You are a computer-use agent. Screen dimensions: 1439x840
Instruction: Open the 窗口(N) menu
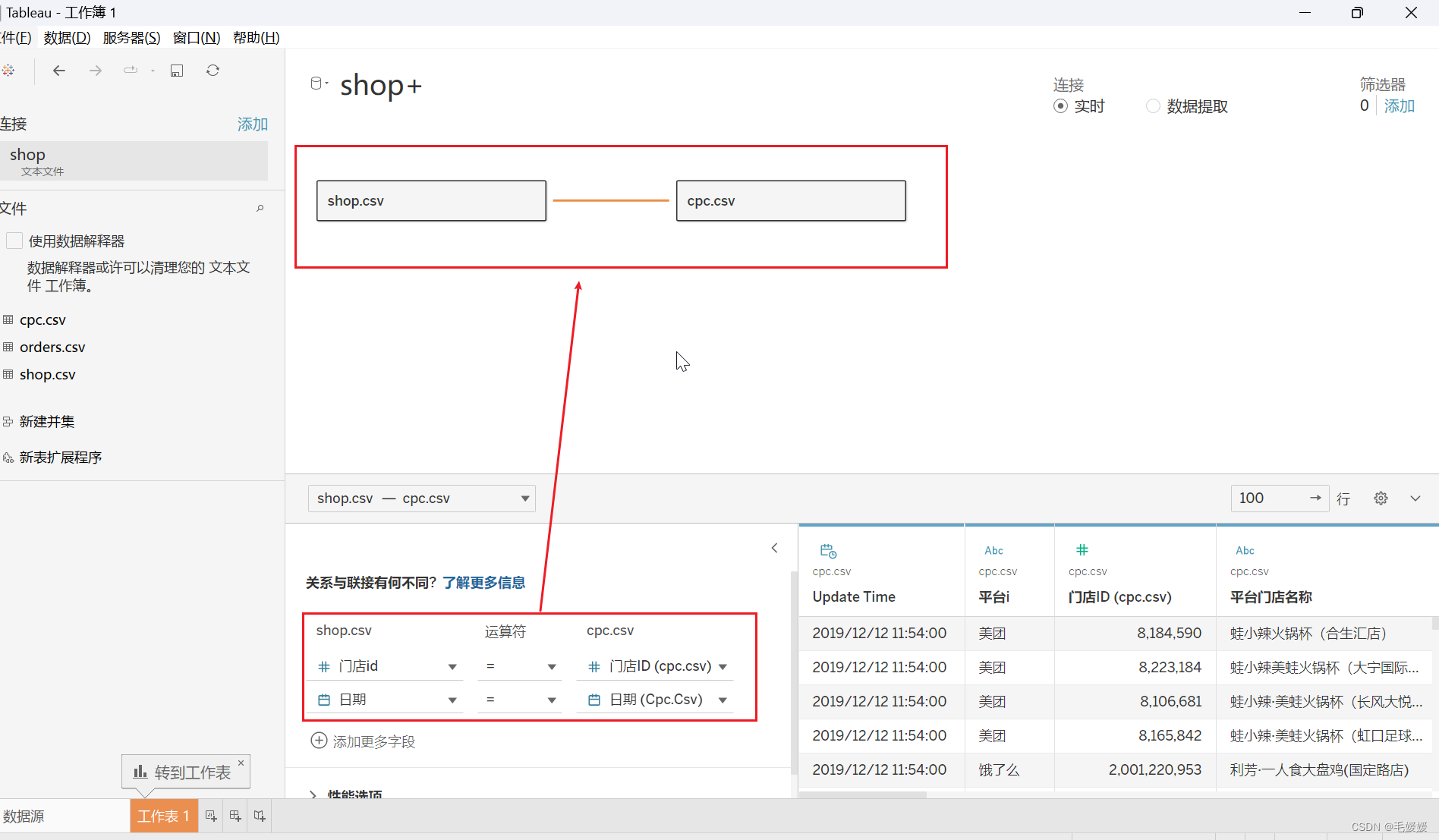point(196,38)
